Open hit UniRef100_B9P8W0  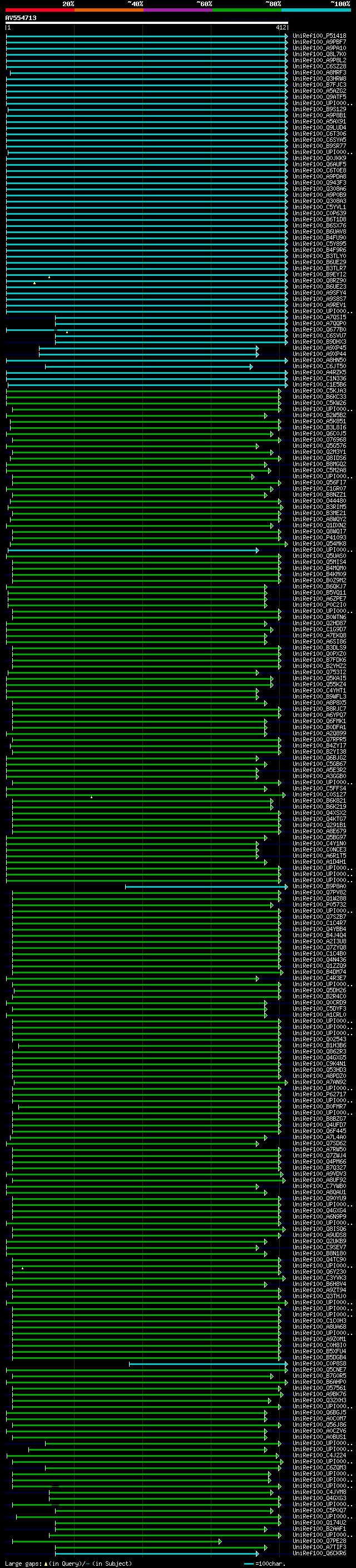(x=319, y=886)
